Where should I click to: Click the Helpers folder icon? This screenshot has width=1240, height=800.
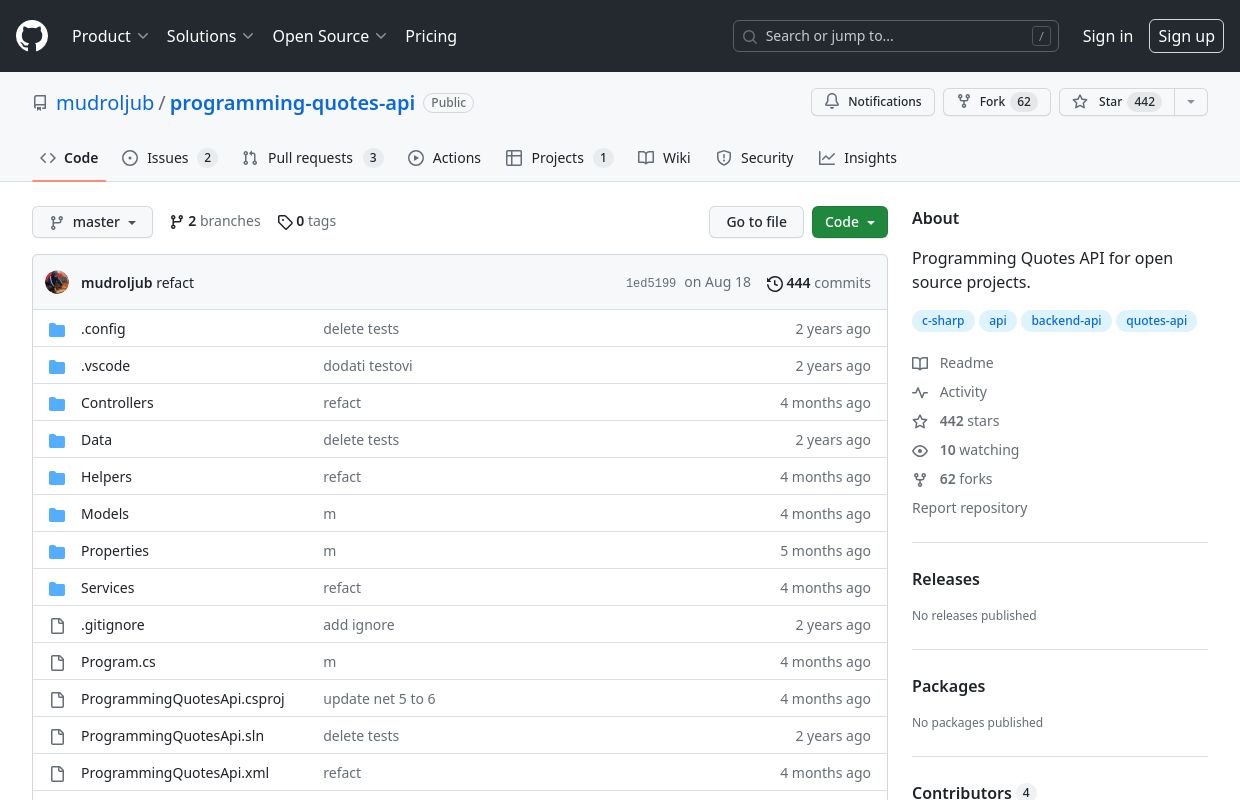point(57,477)
